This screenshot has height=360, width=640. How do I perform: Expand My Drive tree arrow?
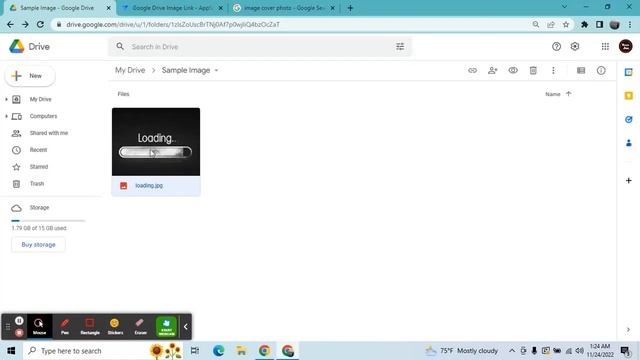6,99
